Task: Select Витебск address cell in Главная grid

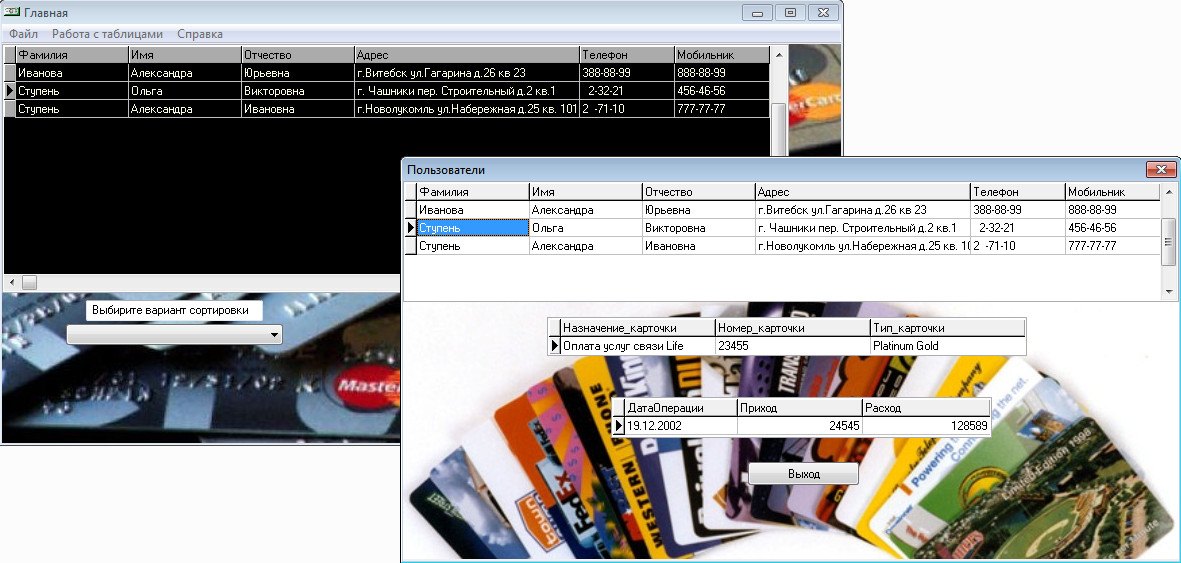Action: [467, 73]
